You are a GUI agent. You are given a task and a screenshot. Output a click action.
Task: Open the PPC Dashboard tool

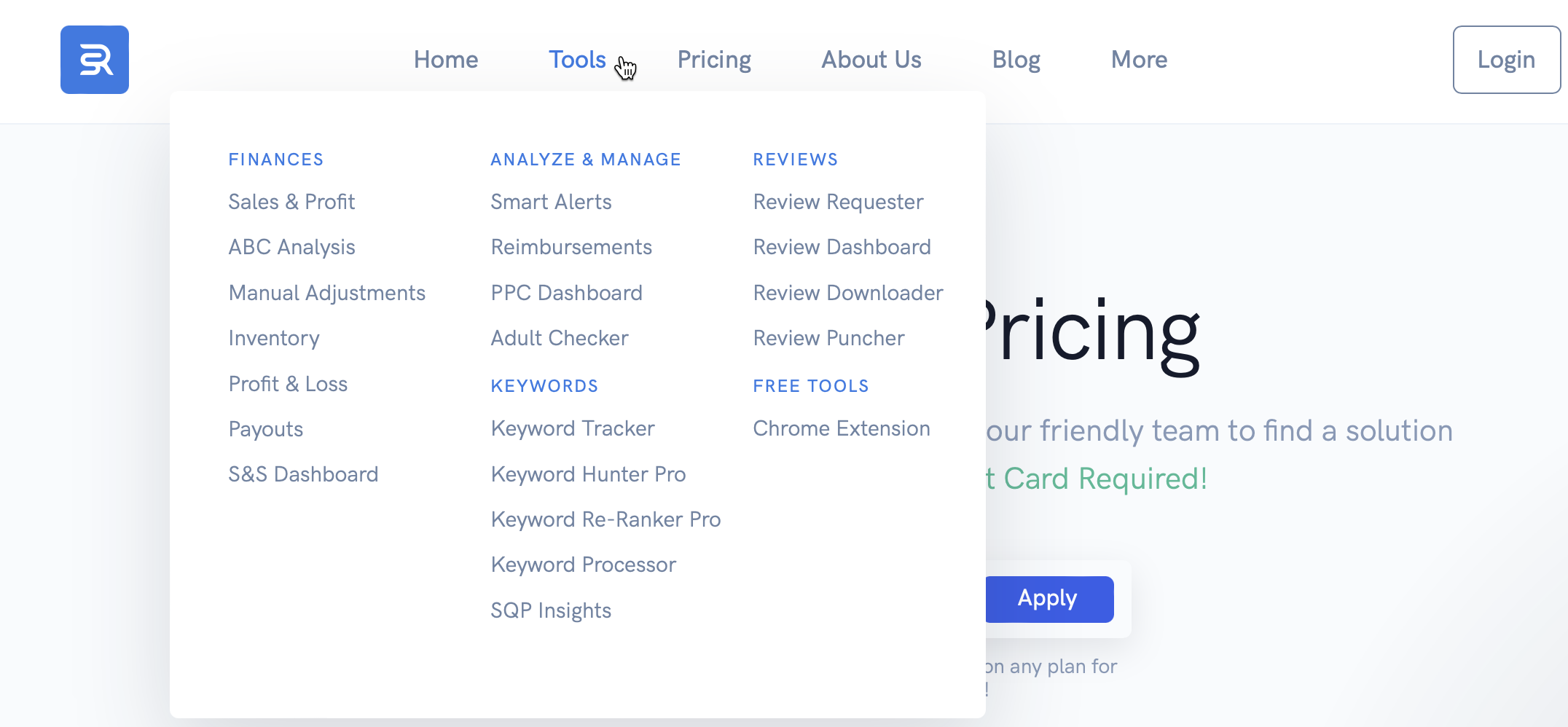click(566, 293)
